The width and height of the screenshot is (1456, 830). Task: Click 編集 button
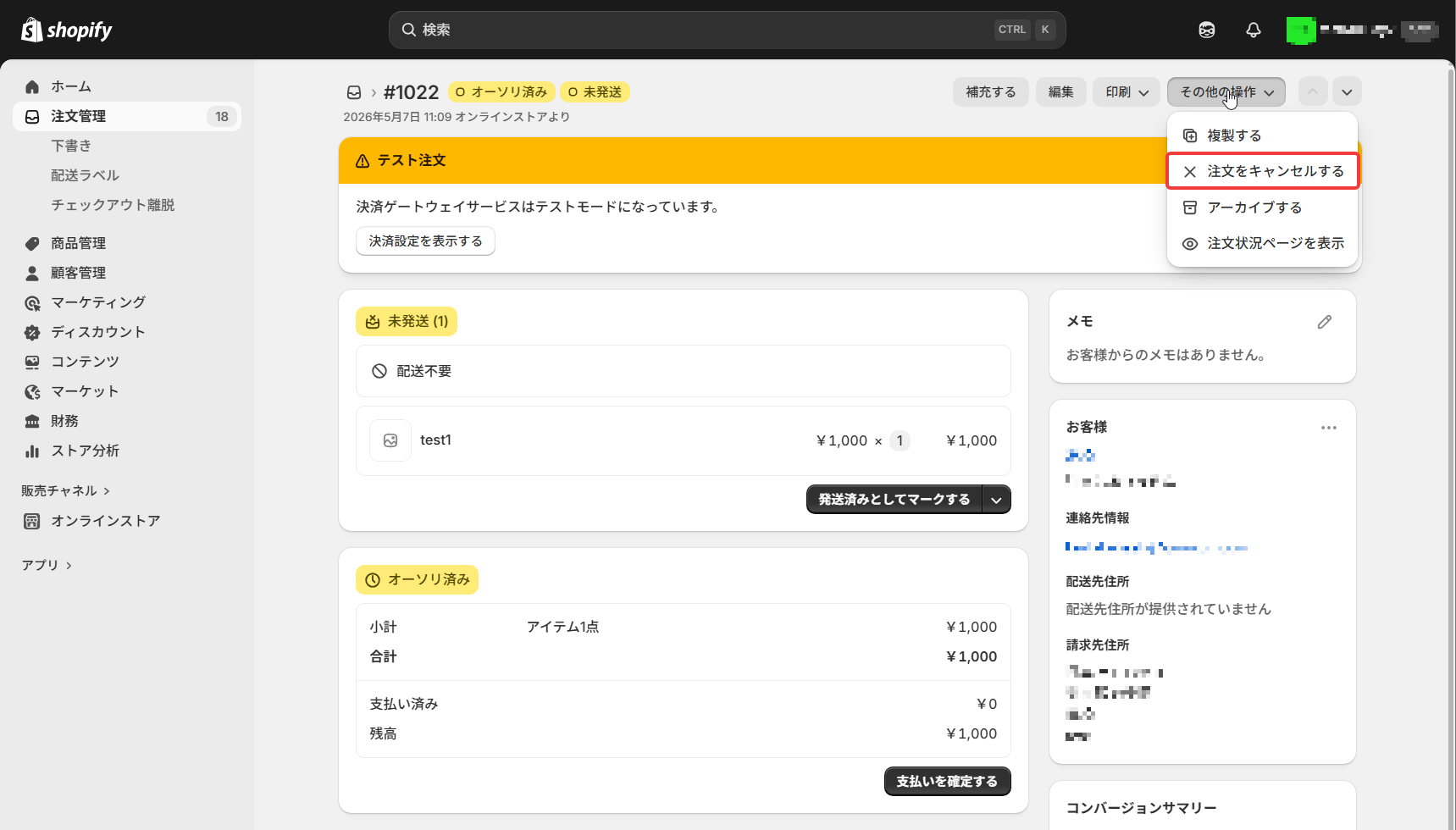point(1061,92)
